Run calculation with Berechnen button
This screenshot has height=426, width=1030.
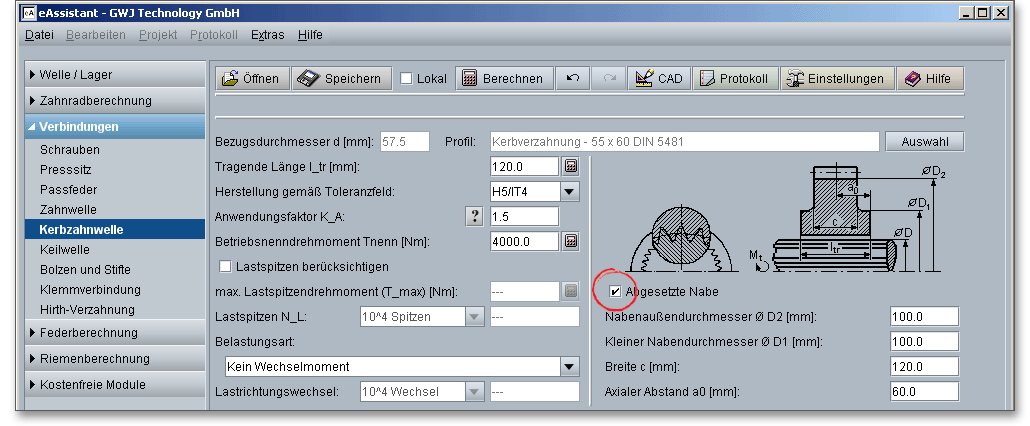point(503,79)
